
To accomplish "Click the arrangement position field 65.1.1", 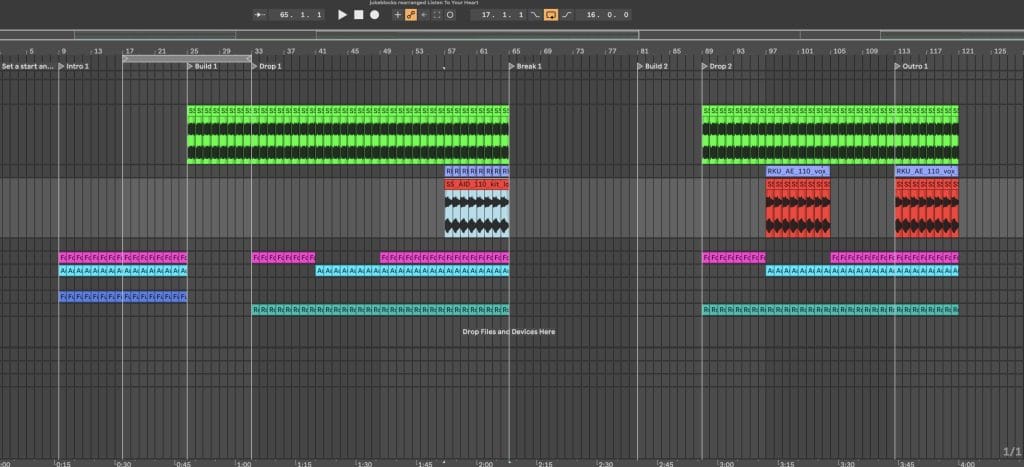I will point(301,15).
